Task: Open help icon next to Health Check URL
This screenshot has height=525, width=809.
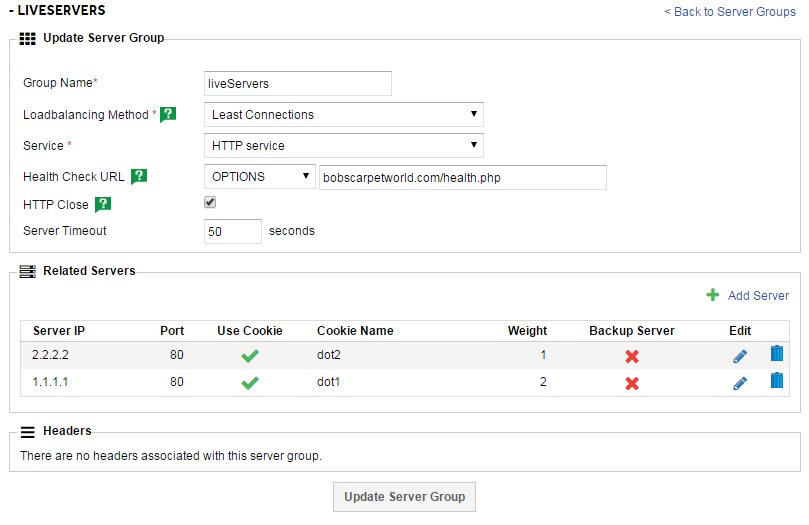Action: (139, 177)
